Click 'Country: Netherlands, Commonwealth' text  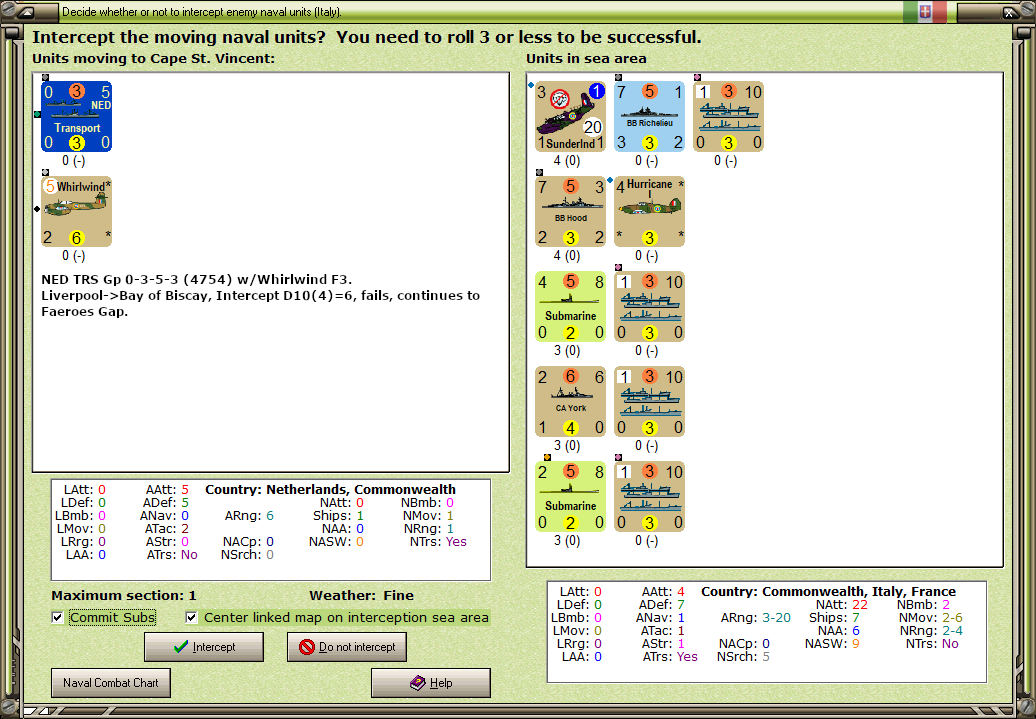pyautogui.click(x=330, y=490)
